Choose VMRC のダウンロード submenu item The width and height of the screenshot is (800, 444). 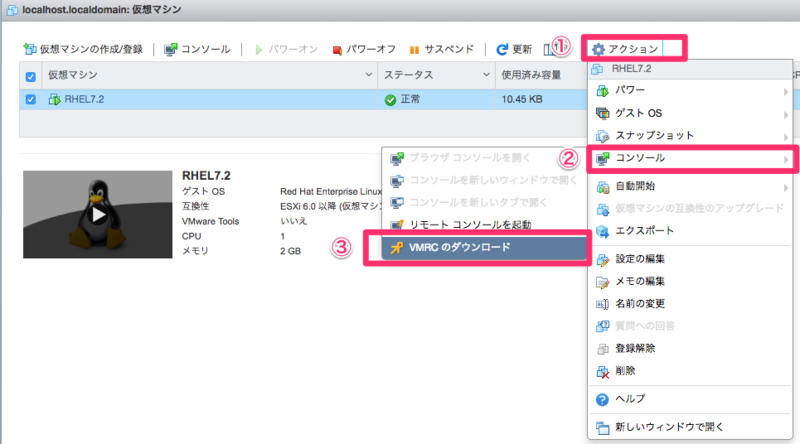point(484,248)
